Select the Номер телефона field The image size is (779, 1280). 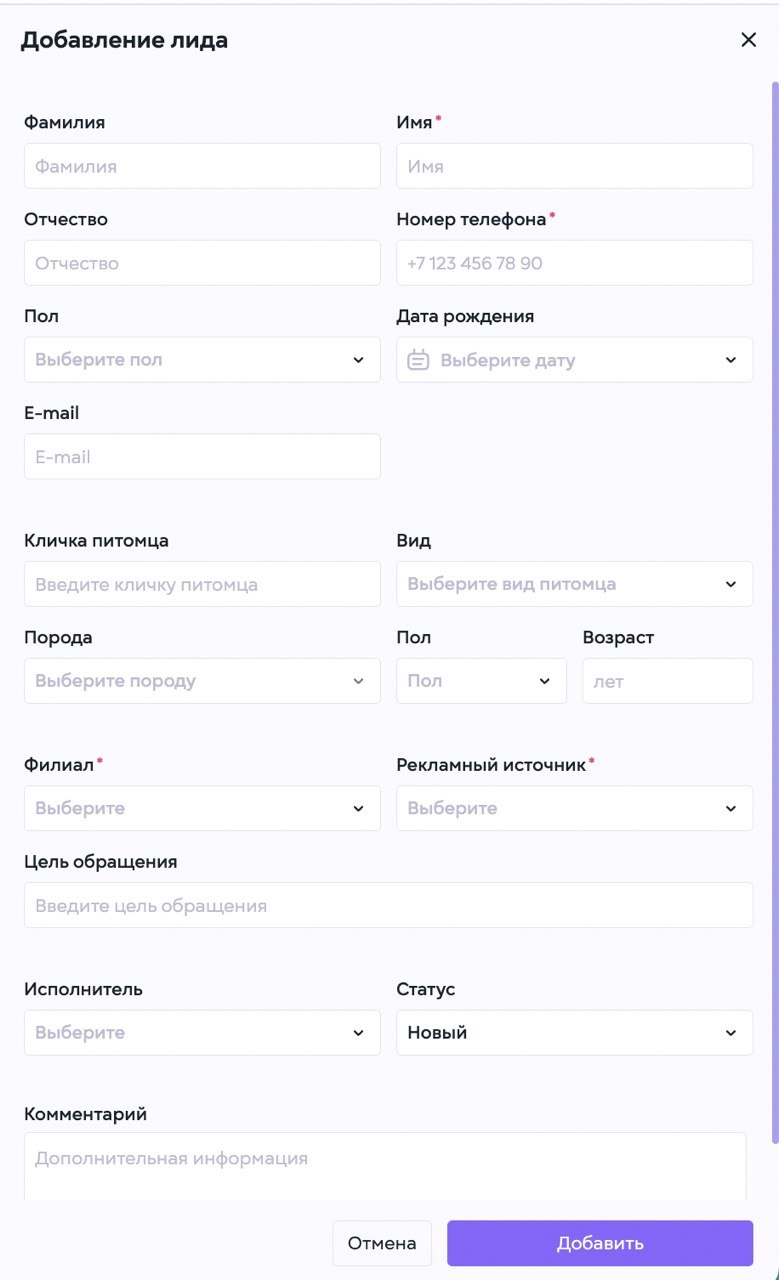574,263
